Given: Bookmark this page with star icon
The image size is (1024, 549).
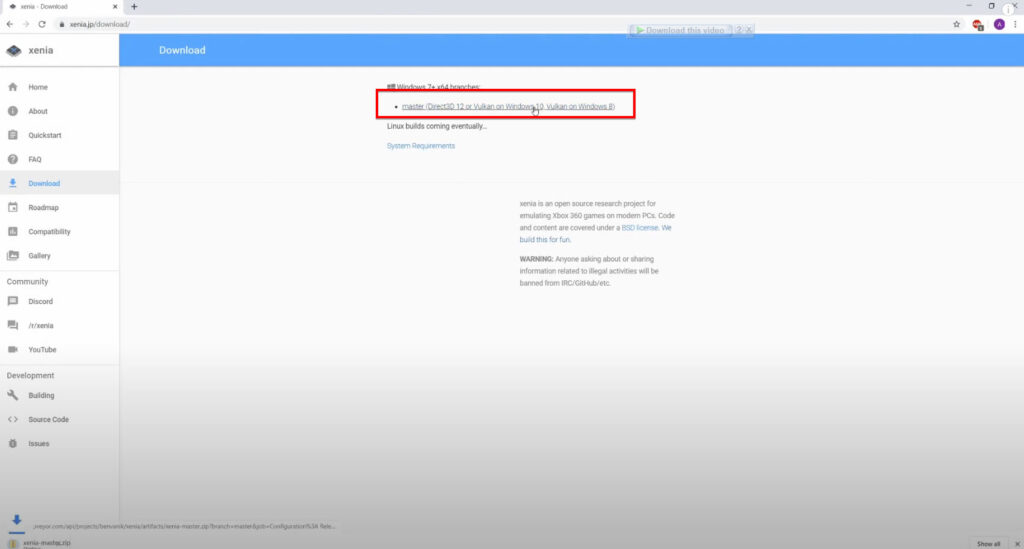Looking at the screenshot, I should pos(956,24).
